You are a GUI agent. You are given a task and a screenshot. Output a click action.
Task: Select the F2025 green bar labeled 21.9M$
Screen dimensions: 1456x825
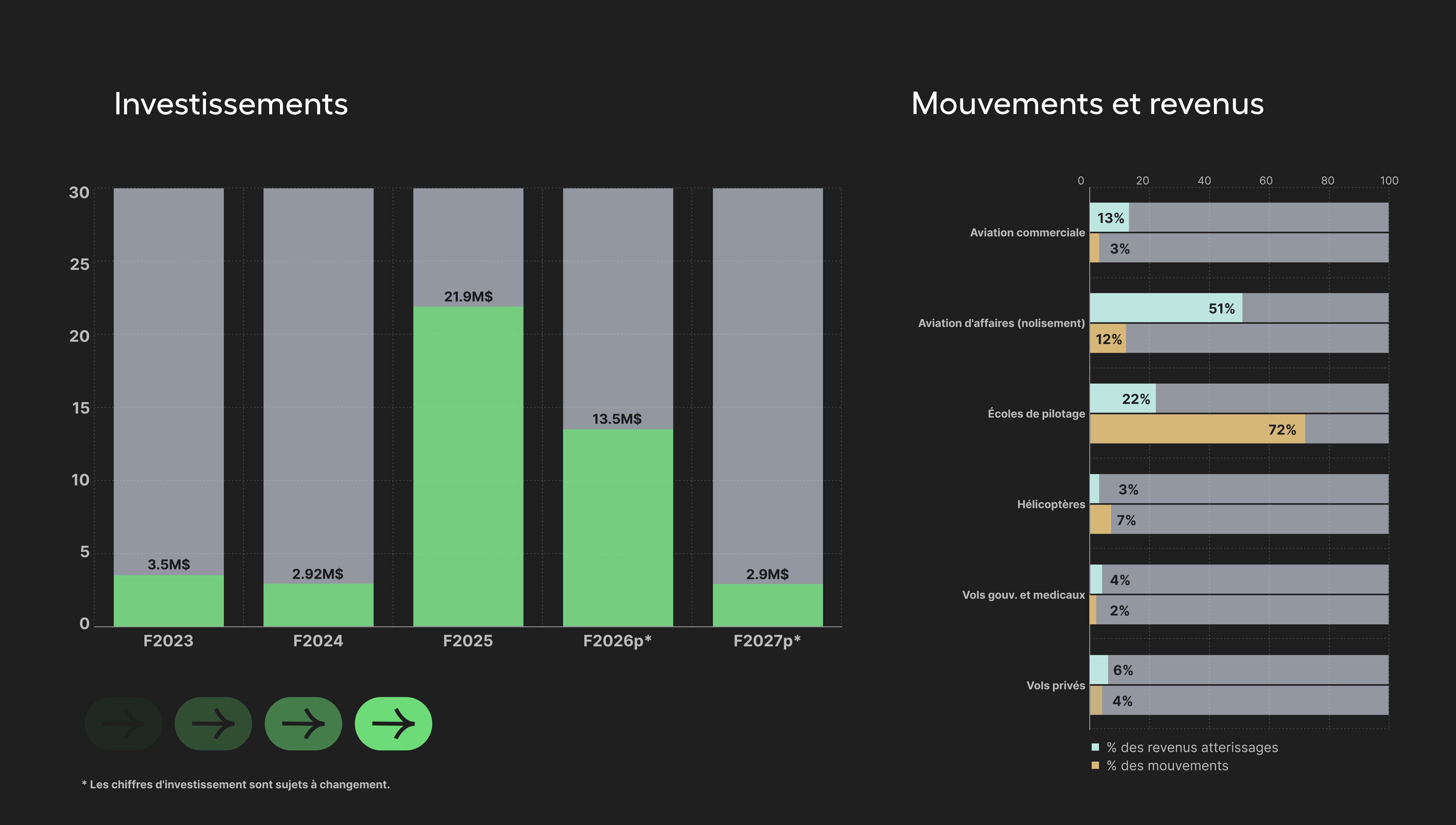click(x=468, y=466)
